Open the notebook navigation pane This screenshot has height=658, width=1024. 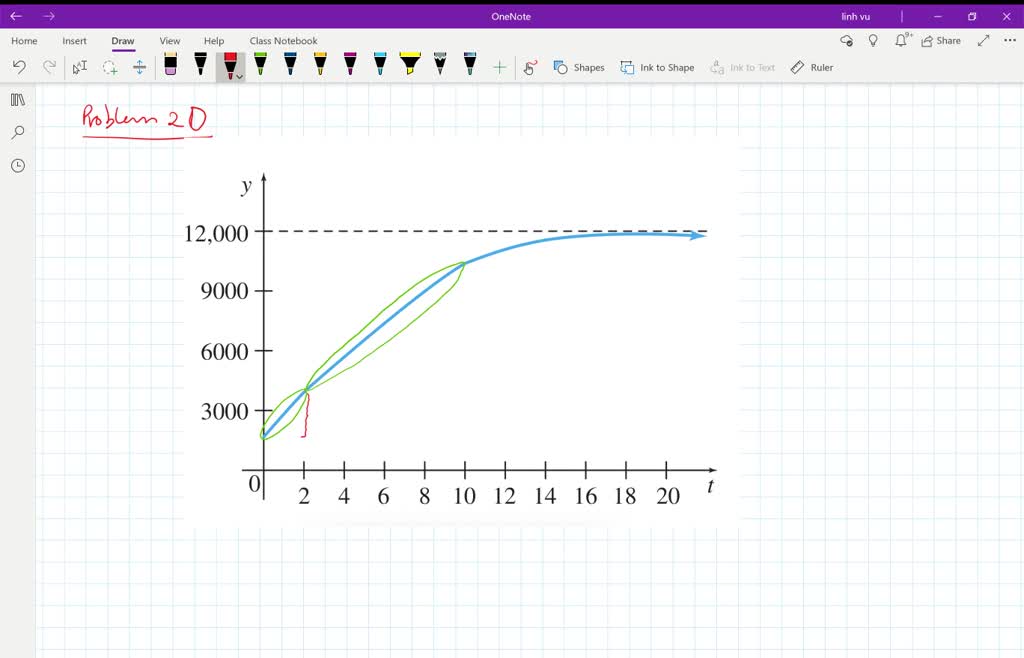(x=17, y=100)
